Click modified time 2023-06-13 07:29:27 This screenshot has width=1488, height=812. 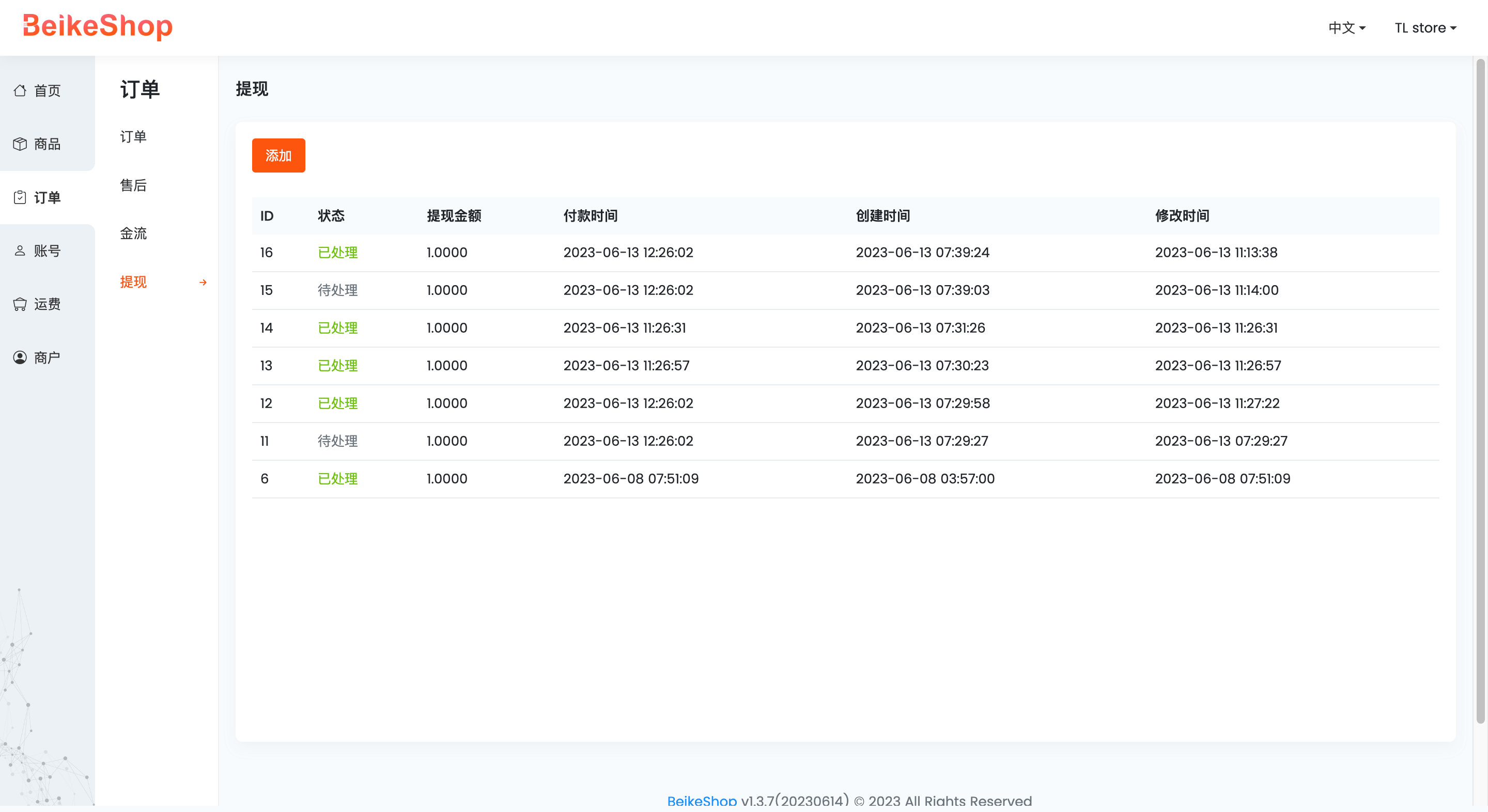(x=1222, y=441)
